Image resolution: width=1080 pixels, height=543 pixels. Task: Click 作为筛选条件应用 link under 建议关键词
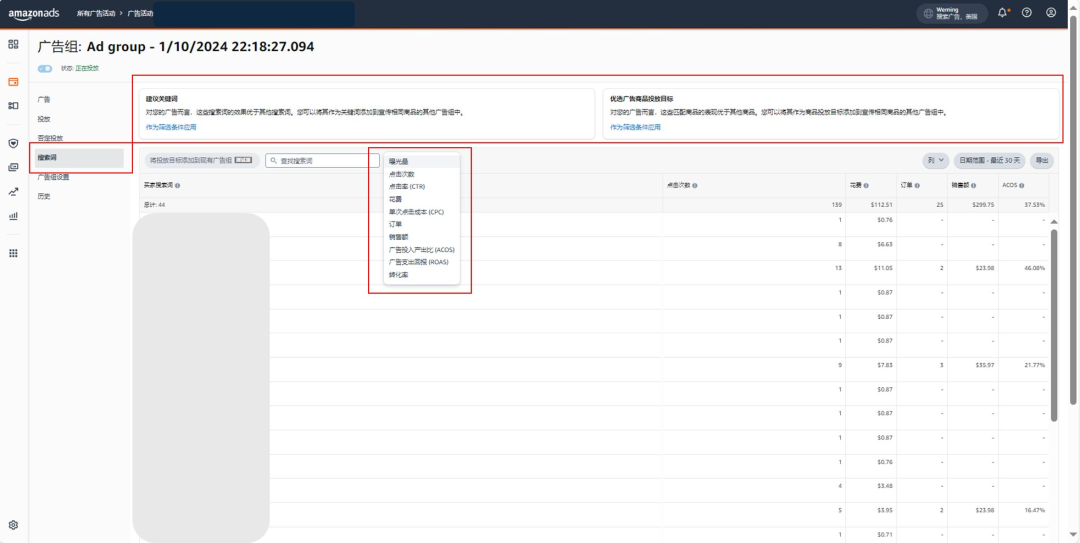[x=171, y=127]
